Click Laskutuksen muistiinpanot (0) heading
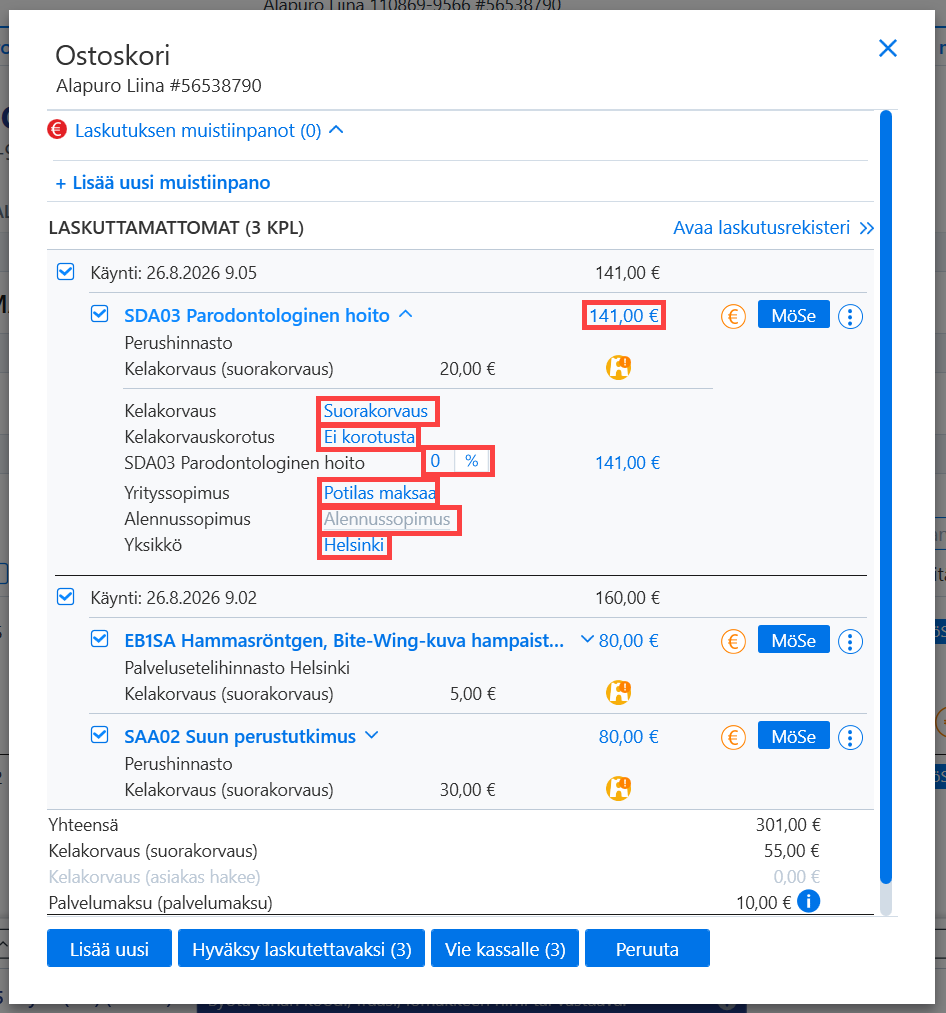 (x=198, y=131)
